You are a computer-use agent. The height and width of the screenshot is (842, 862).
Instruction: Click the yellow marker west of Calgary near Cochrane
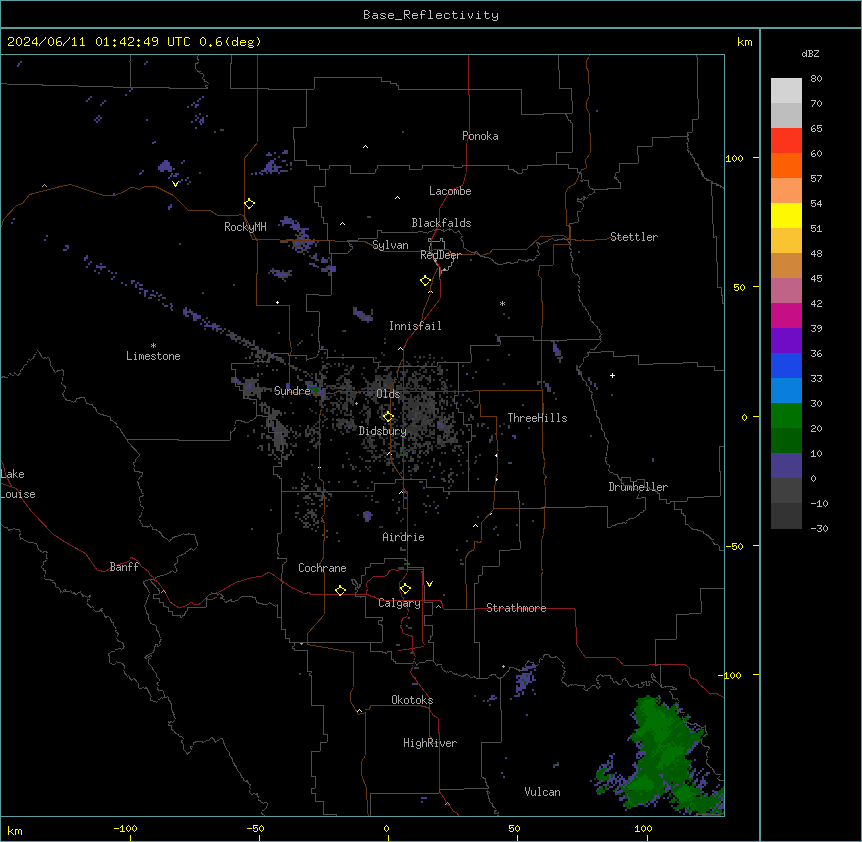340,590
